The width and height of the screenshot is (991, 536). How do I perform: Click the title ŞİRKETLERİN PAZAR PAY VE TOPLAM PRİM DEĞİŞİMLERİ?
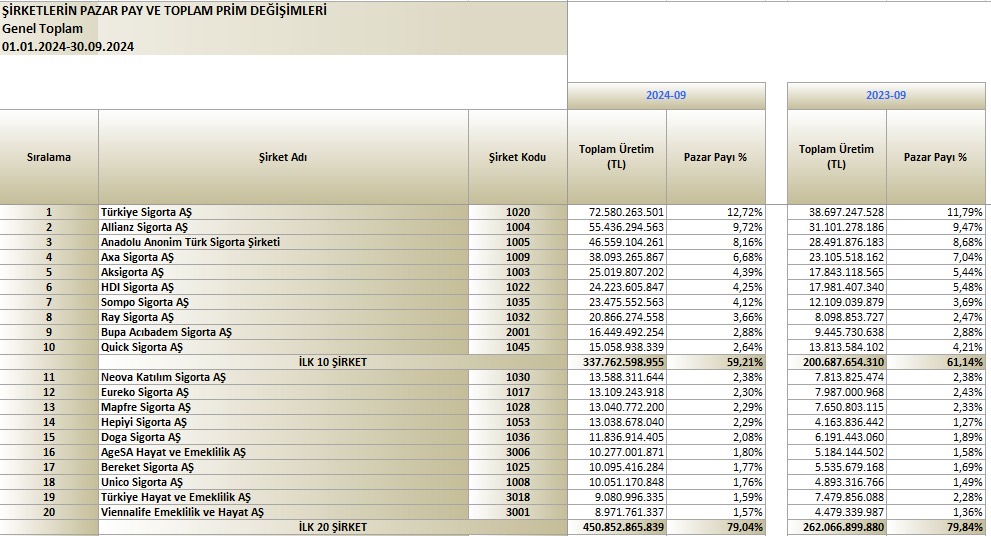pyautogui.click(x=164, y=11)
